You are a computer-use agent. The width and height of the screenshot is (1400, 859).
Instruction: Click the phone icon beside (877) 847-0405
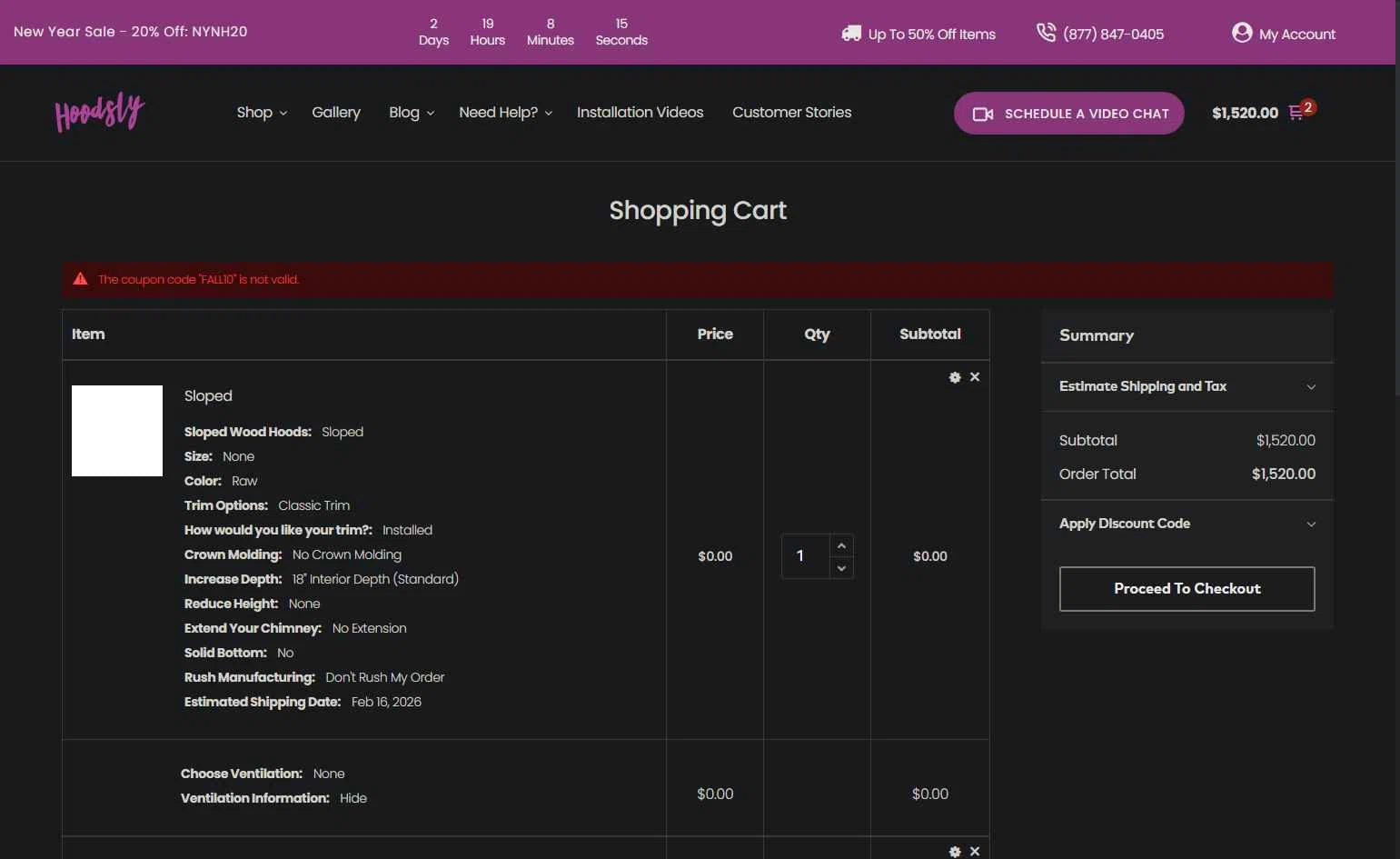(x=1046, y=33)
